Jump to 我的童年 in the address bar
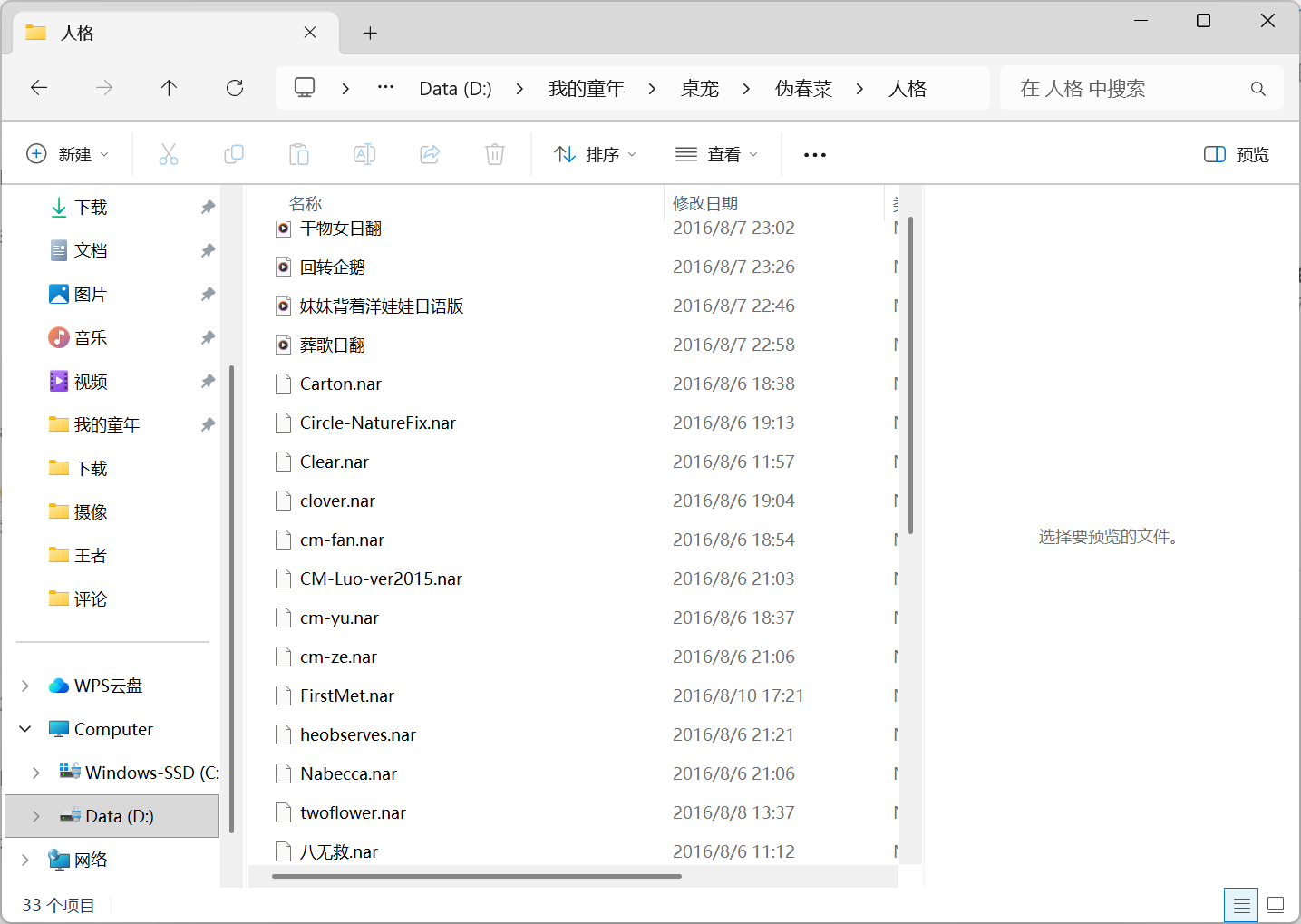 click(x=586, y=89)
